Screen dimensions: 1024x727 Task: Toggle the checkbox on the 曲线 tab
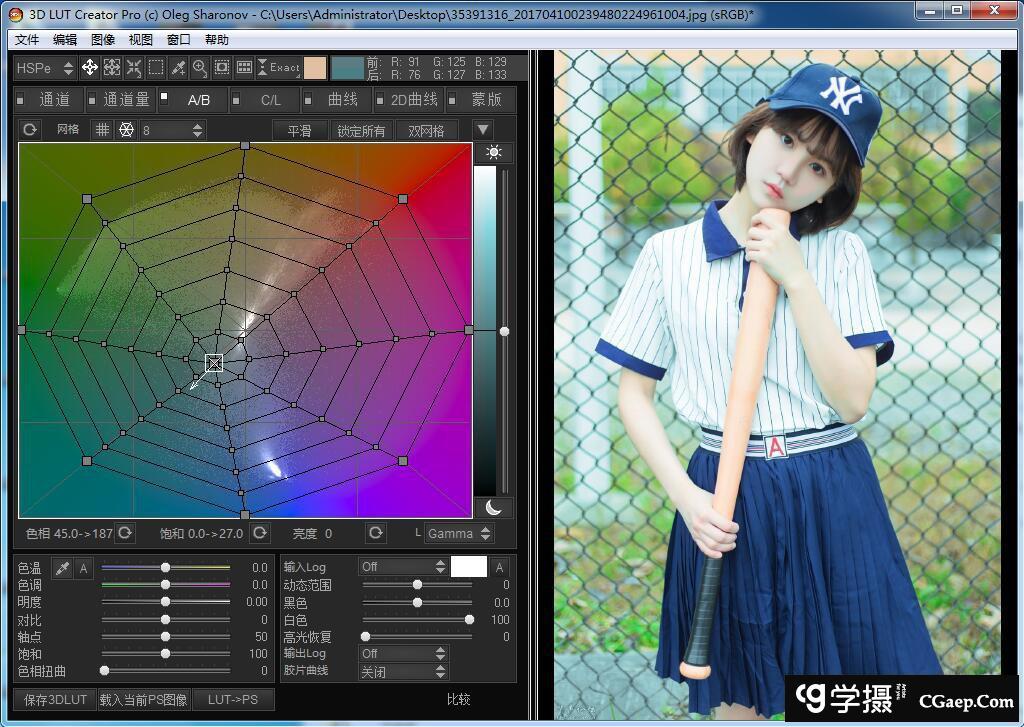point(307,100)
